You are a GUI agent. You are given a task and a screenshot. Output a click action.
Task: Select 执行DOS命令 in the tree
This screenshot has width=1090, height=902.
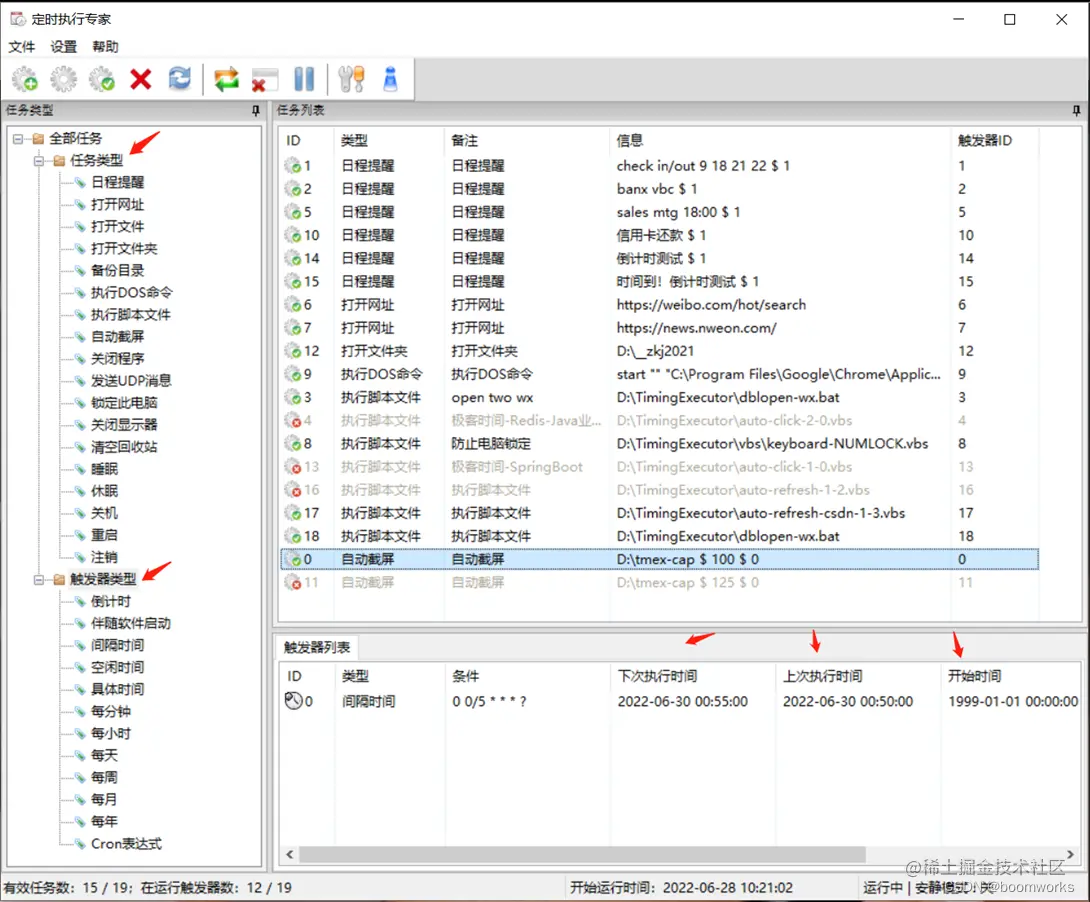(x=131, y=293)
